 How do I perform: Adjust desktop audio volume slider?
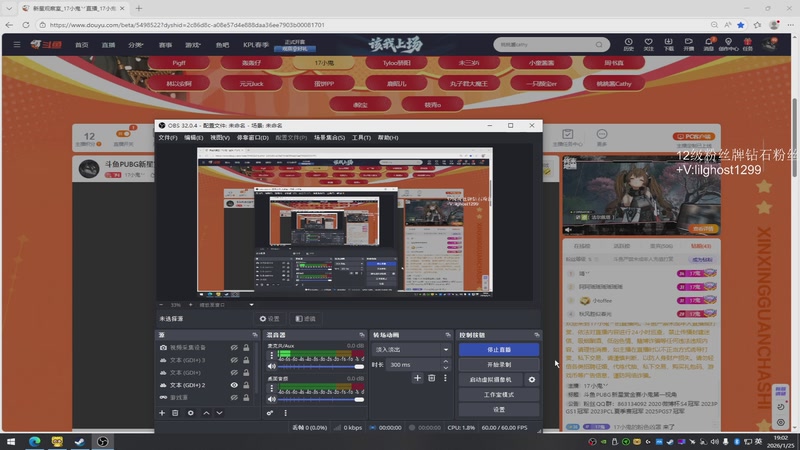(x=321, y=399)
